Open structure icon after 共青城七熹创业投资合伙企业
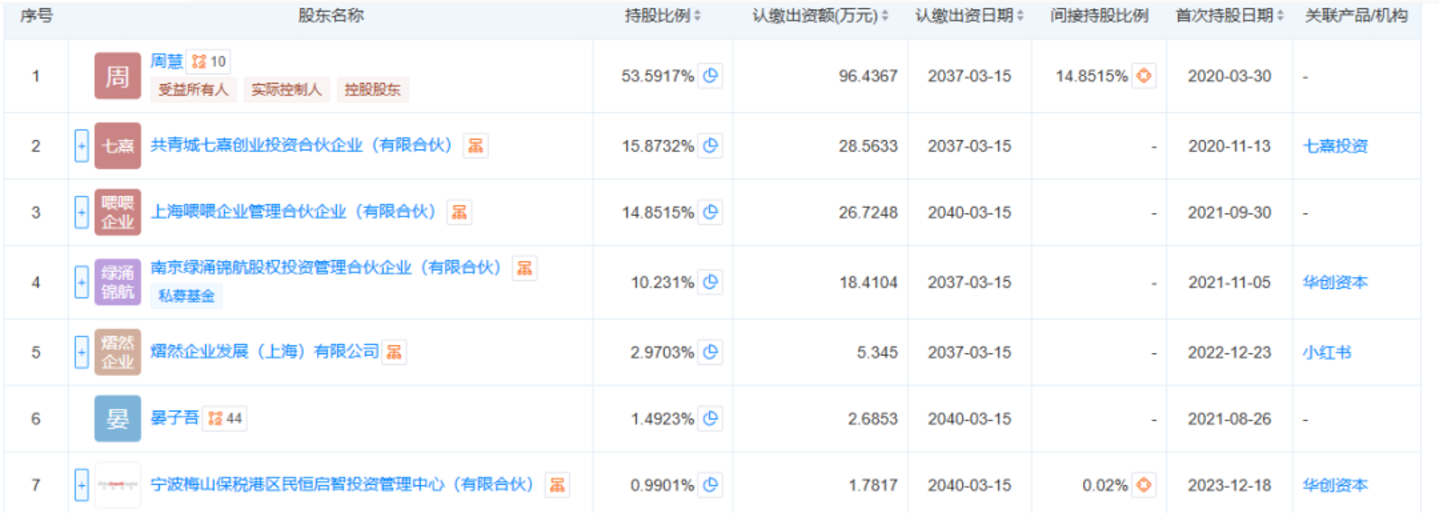The height and width of the screenshot is (513, 1439). (x=475, y=146)
